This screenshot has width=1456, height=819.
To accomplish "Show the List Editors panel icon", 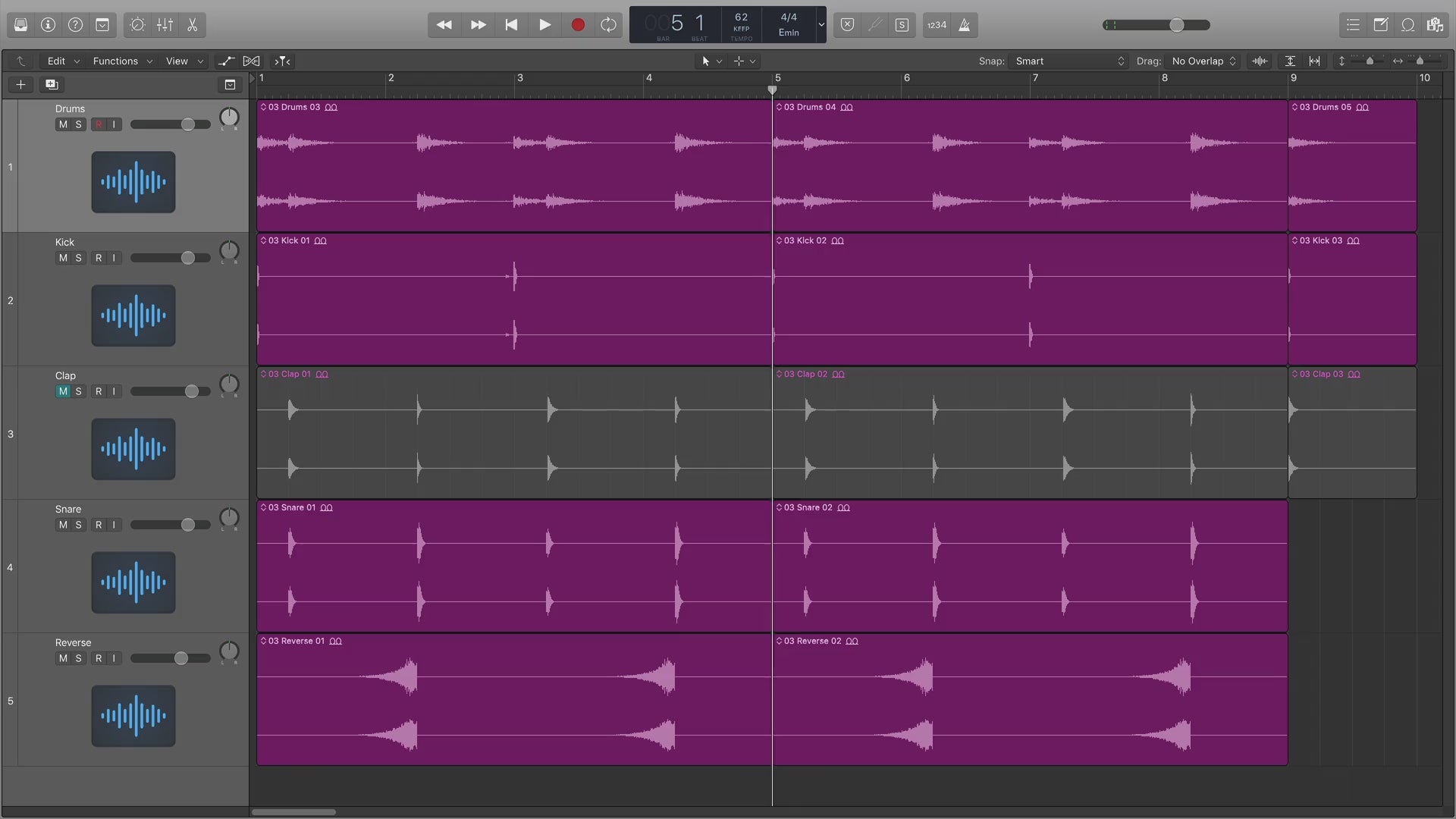I will 1353,25.
